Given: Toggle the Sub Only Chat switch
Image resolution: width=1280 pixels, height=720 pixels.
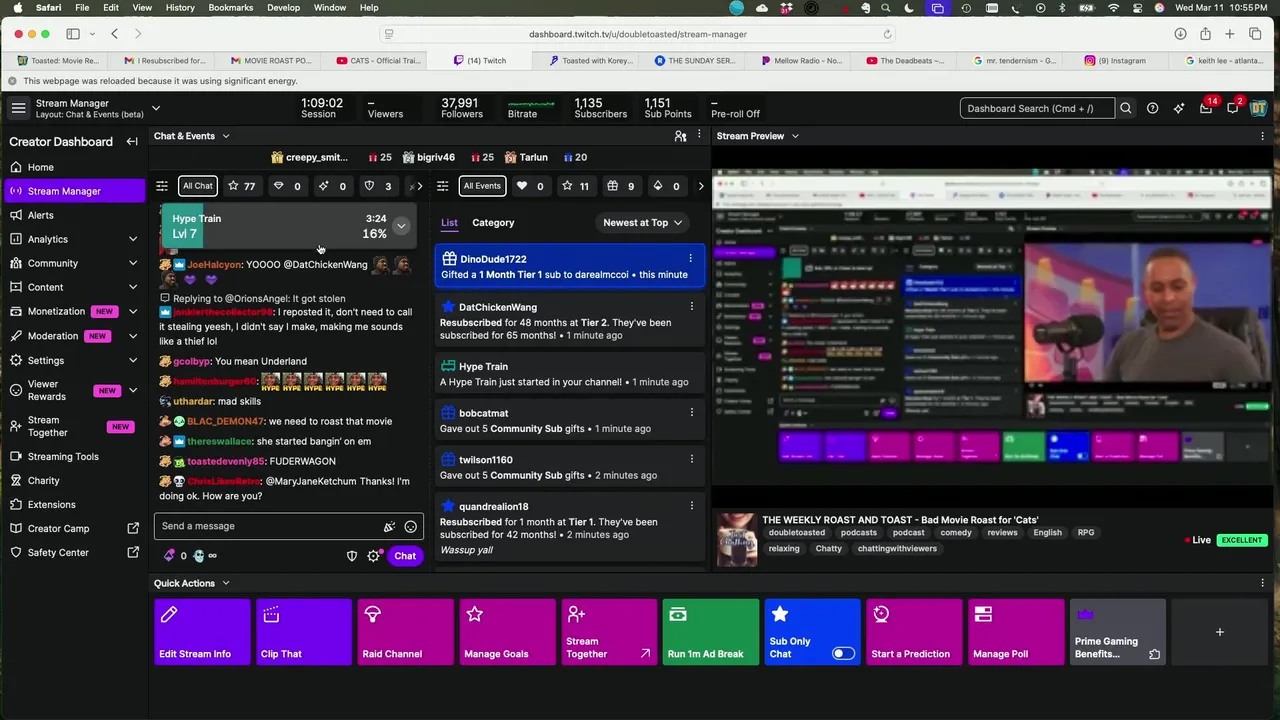Looking at the screenshot, I should tap(843, 654).
